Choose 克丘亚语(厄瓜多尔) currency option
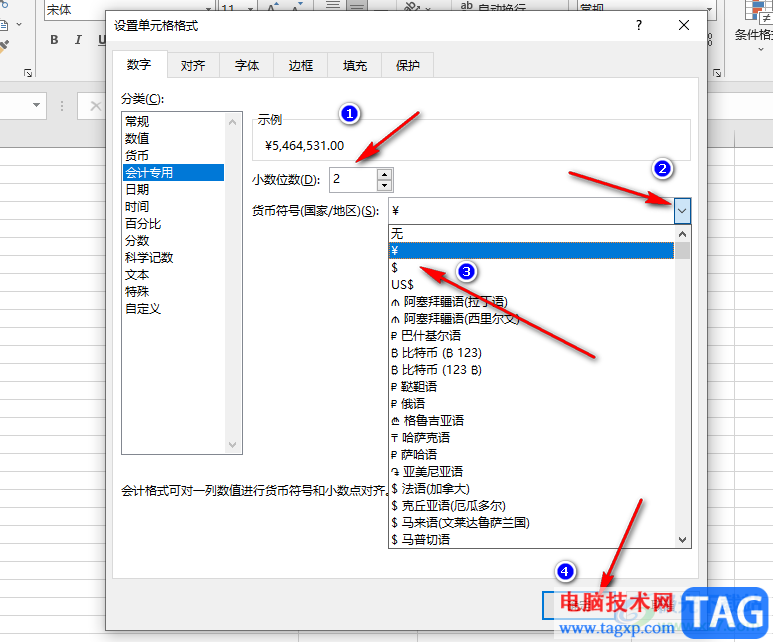This screenshot has height=642, width=773. coord(531,505)
